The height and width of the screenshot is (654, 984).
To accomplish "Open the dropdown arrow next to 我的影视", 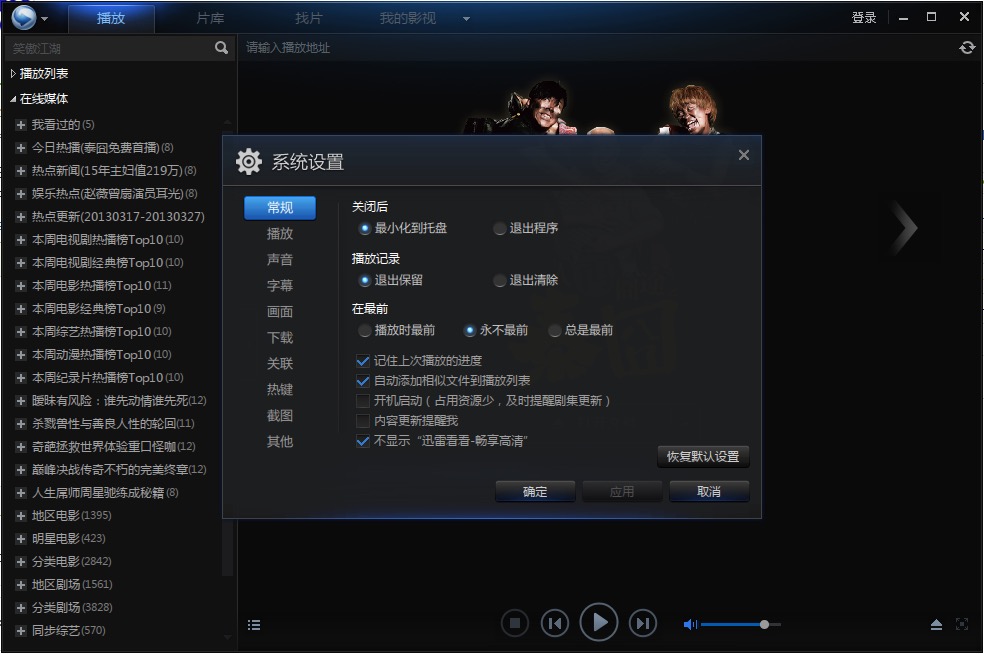I will pos(466,19).
